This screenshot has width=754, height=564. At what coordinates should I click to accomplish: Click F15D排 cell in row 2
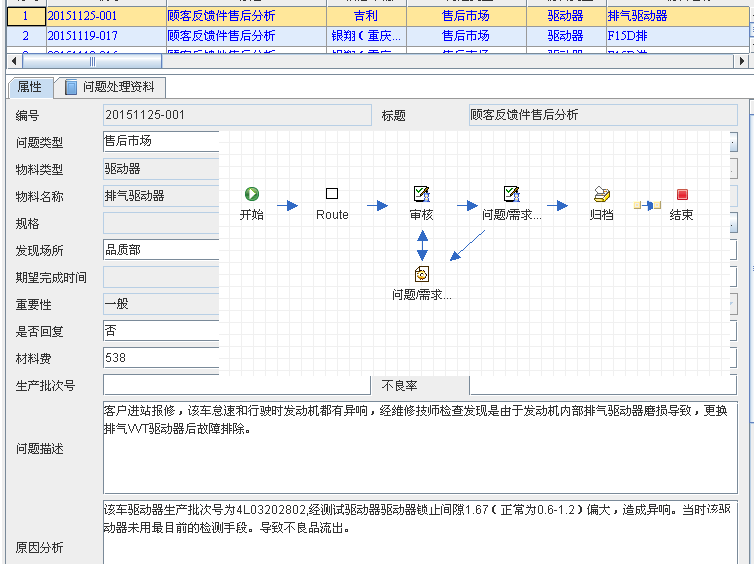point(678,36)
